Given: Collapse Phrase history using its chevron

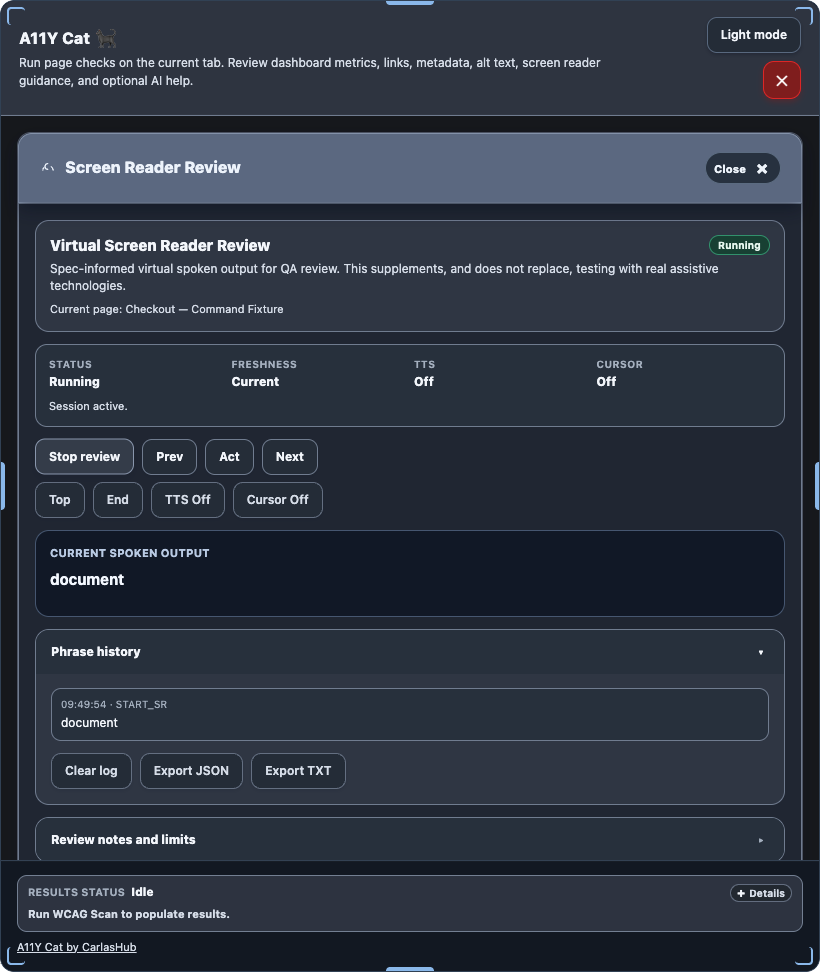Looking at the screenshot, I should [761, 651].
